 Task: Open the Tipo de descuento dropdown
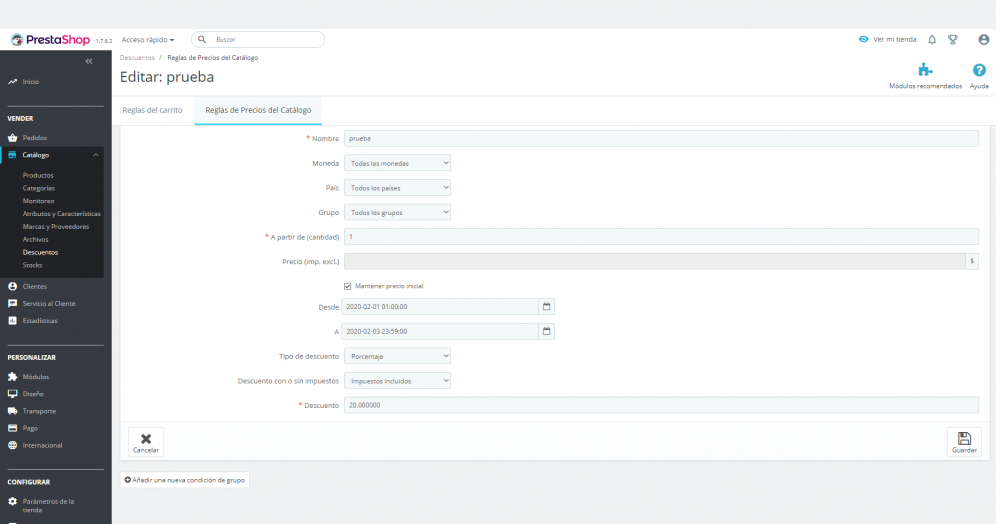[397, 356]
